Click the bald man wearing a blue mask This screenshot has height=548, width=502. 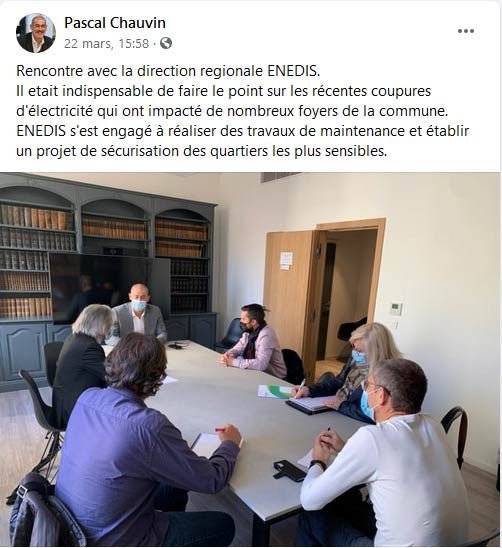pos(139,313)
